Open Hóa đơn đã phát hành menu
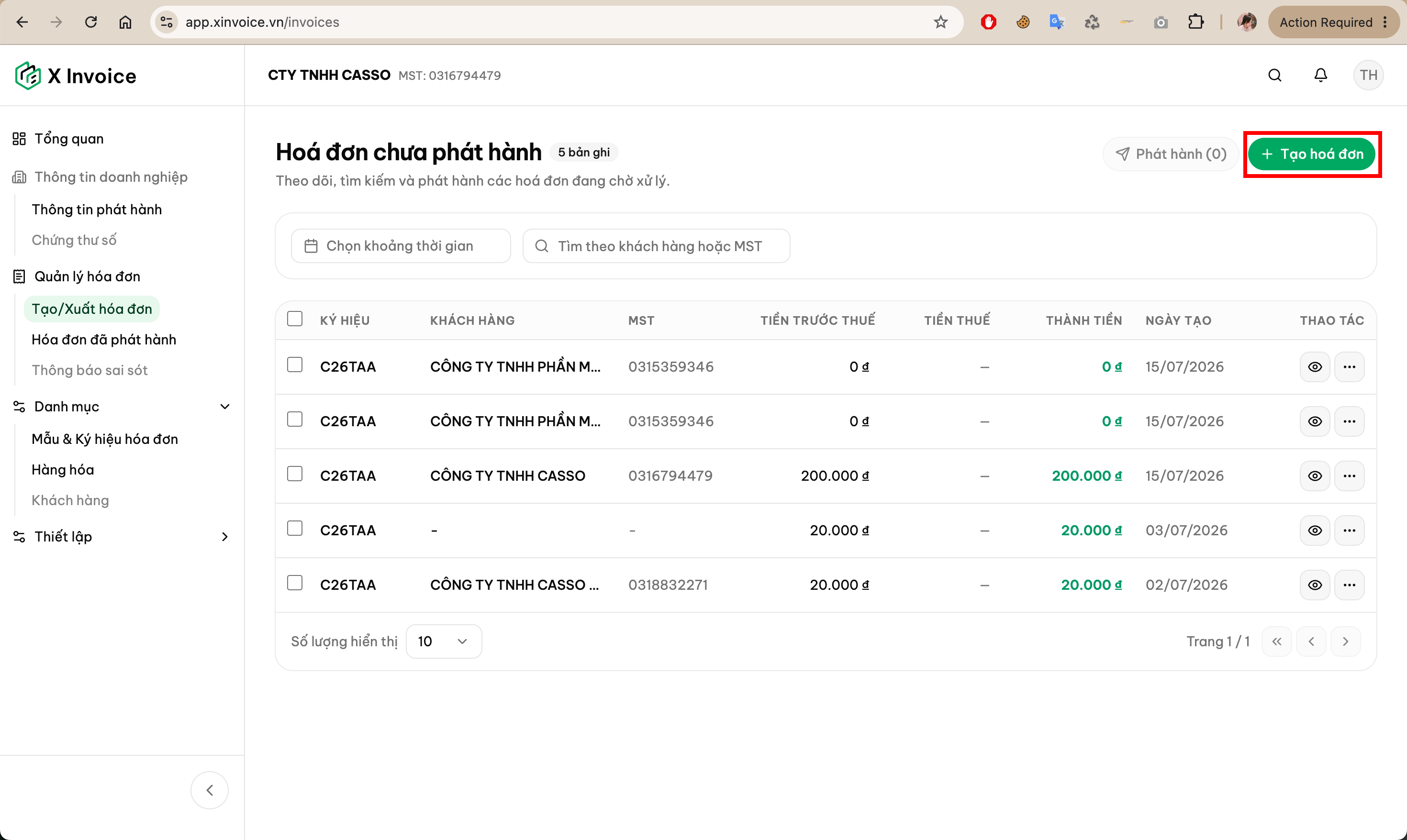 coord(104,340)
